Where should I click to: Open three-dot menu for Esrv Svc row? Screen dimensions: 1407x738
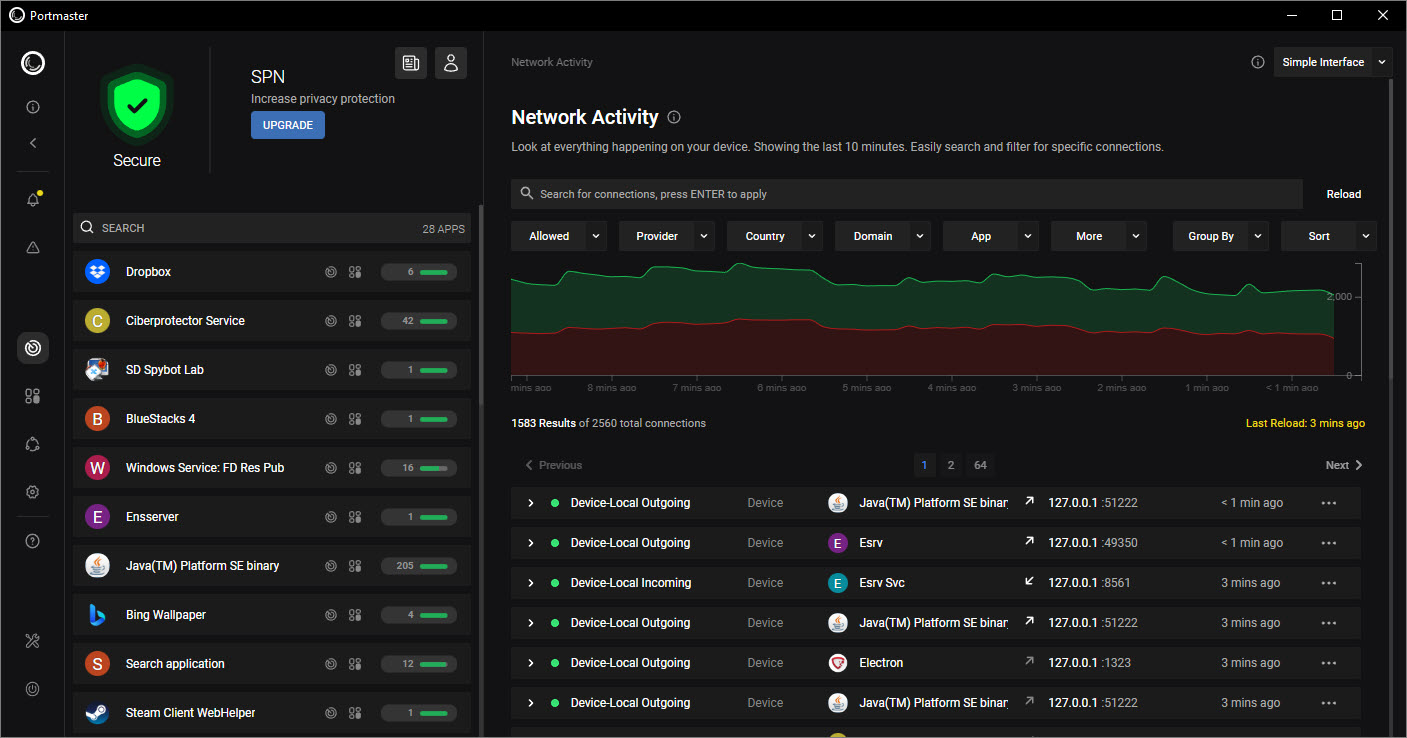[x=1328, y=583]
